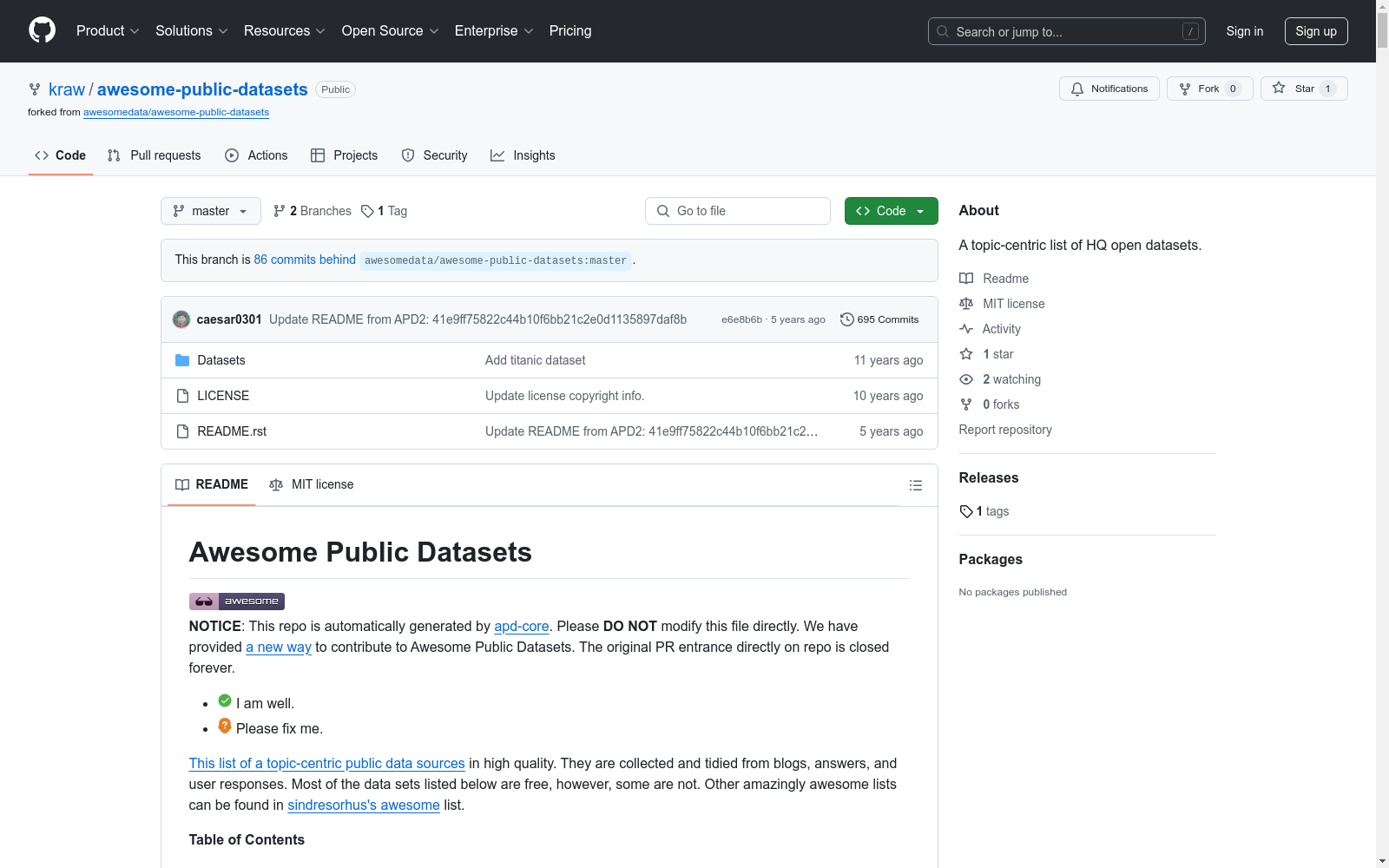Expand the Enterprise menu

coord(493,31)
